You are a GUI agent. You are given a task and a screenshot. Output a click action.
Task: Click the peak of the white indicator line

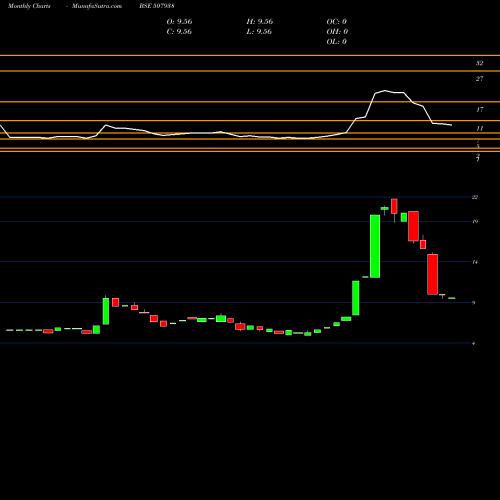click(x=385, y=90)
